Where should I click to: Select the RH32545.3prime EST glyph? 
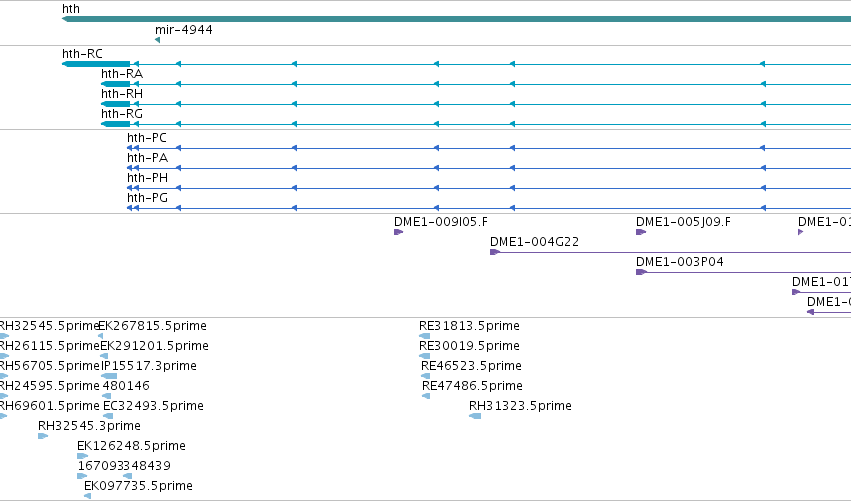[43, 436]
